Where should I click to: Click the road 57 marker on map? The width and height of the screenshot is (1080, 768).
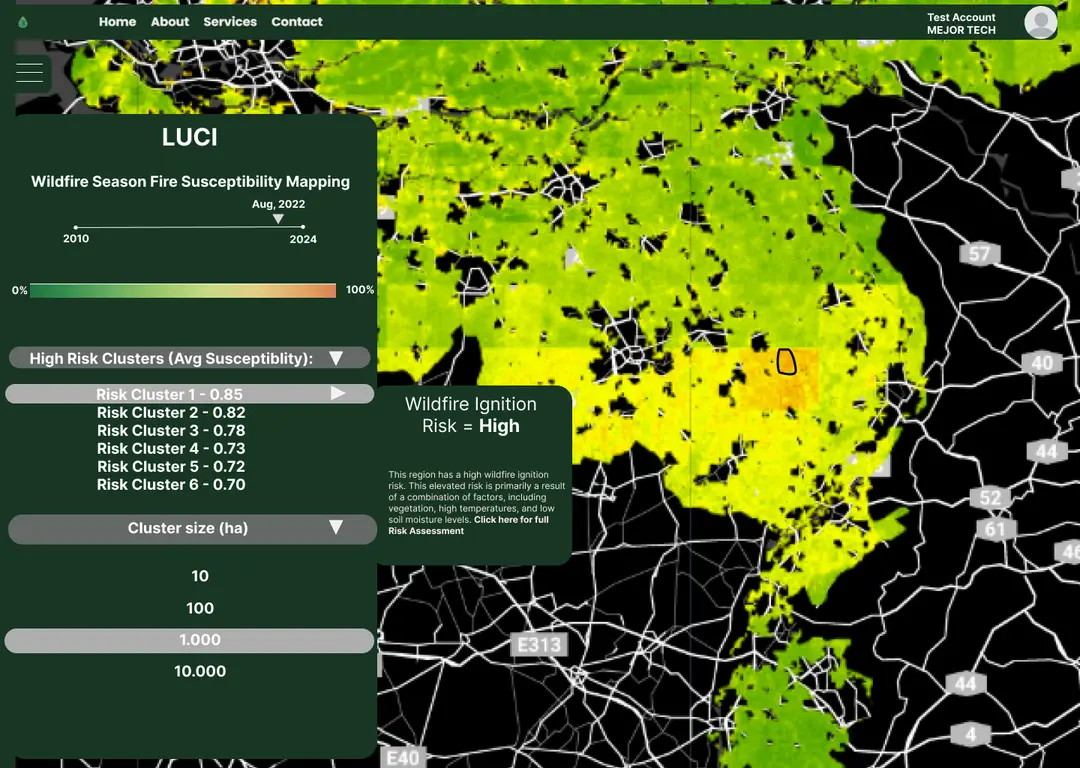coord(979,253)
